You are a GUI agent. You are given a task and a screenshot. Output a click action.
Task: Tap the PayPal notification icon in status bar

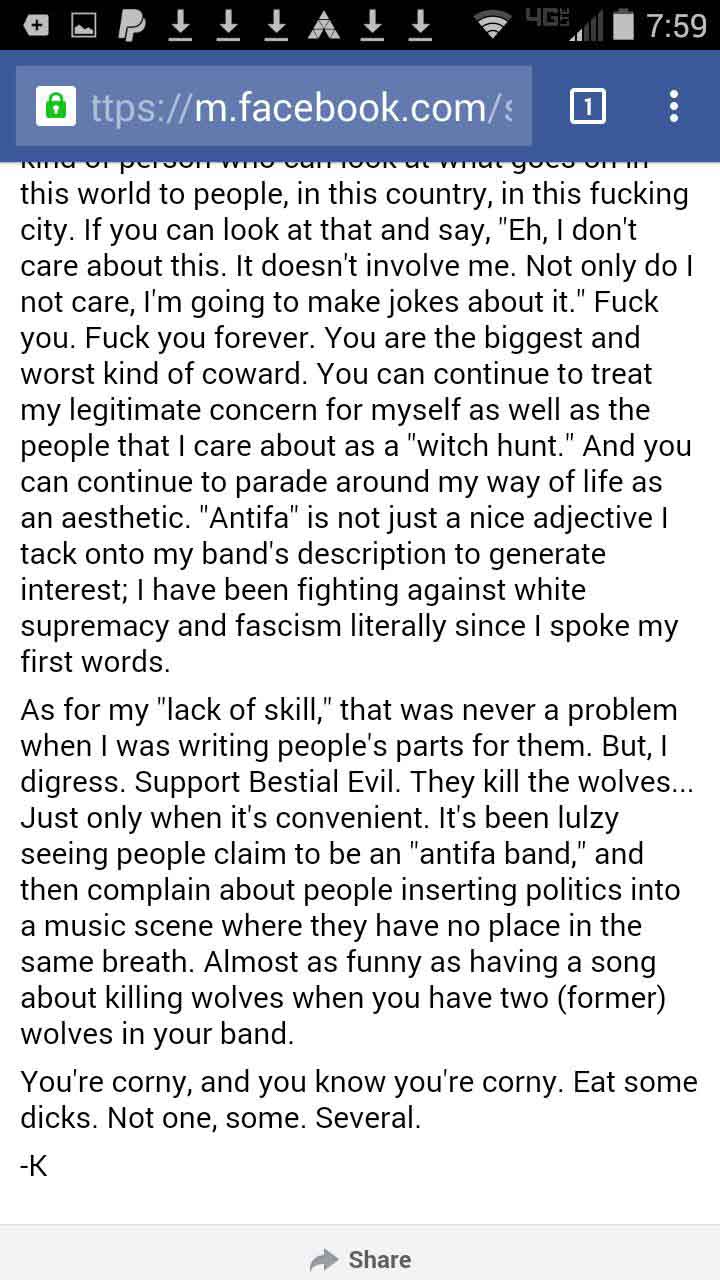[x=131, y=24]
